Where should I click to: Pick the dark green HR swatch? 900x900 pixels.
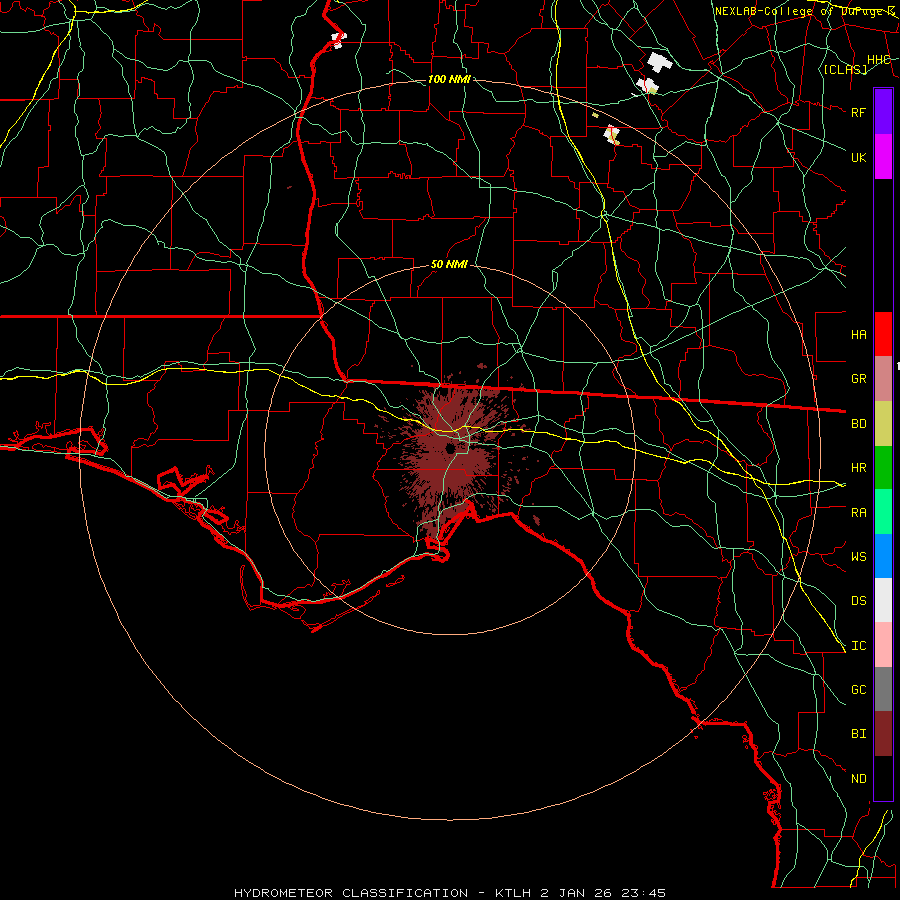pyautogui.click(x=883, y=468)
